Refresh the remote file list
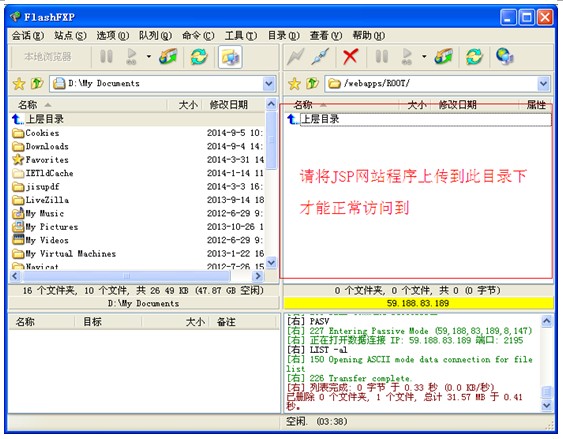This screenshot has height=439, width=563. [474, 57]
